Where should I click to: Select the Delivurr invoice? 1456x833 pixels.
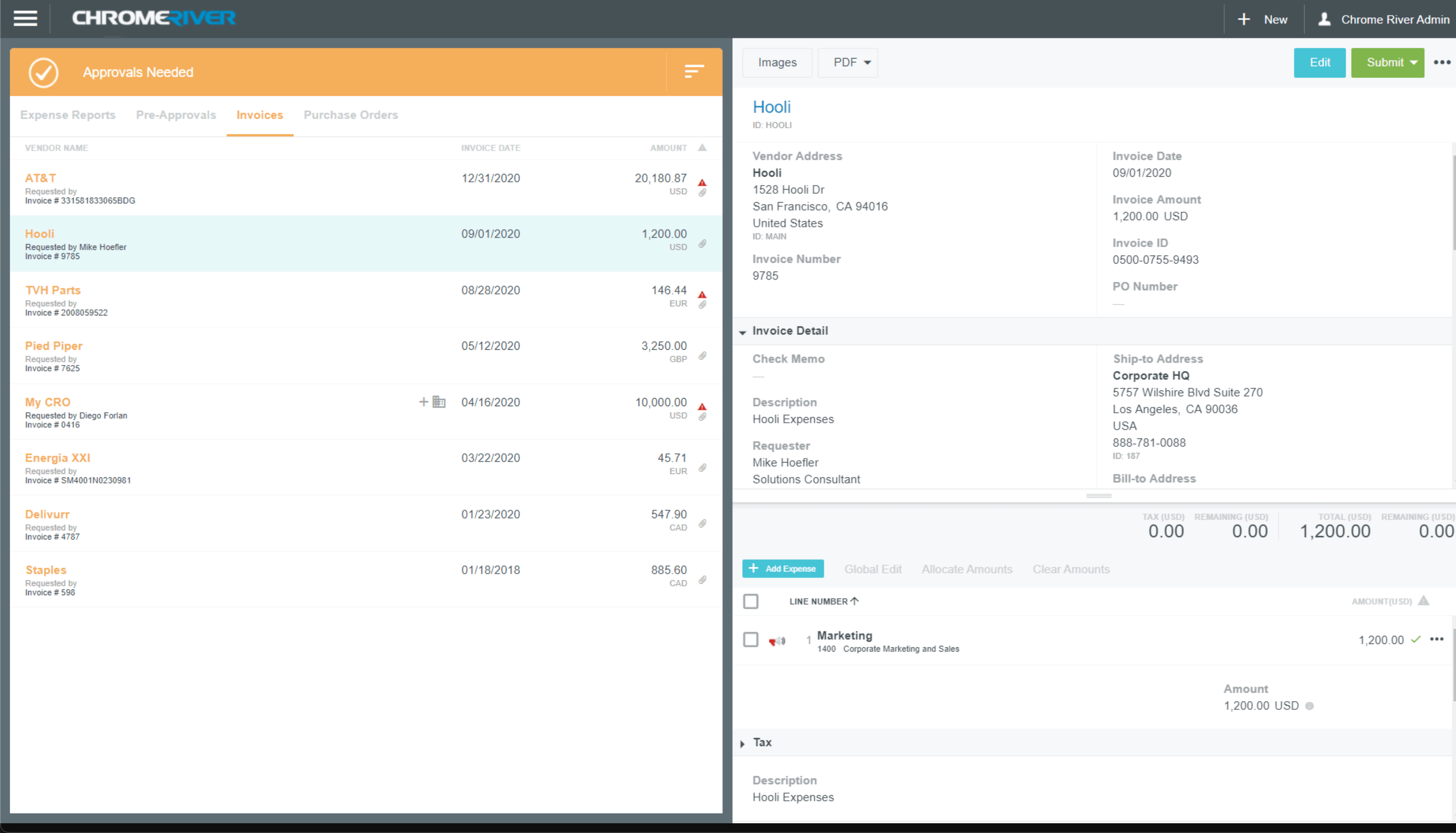click(366, 524)
